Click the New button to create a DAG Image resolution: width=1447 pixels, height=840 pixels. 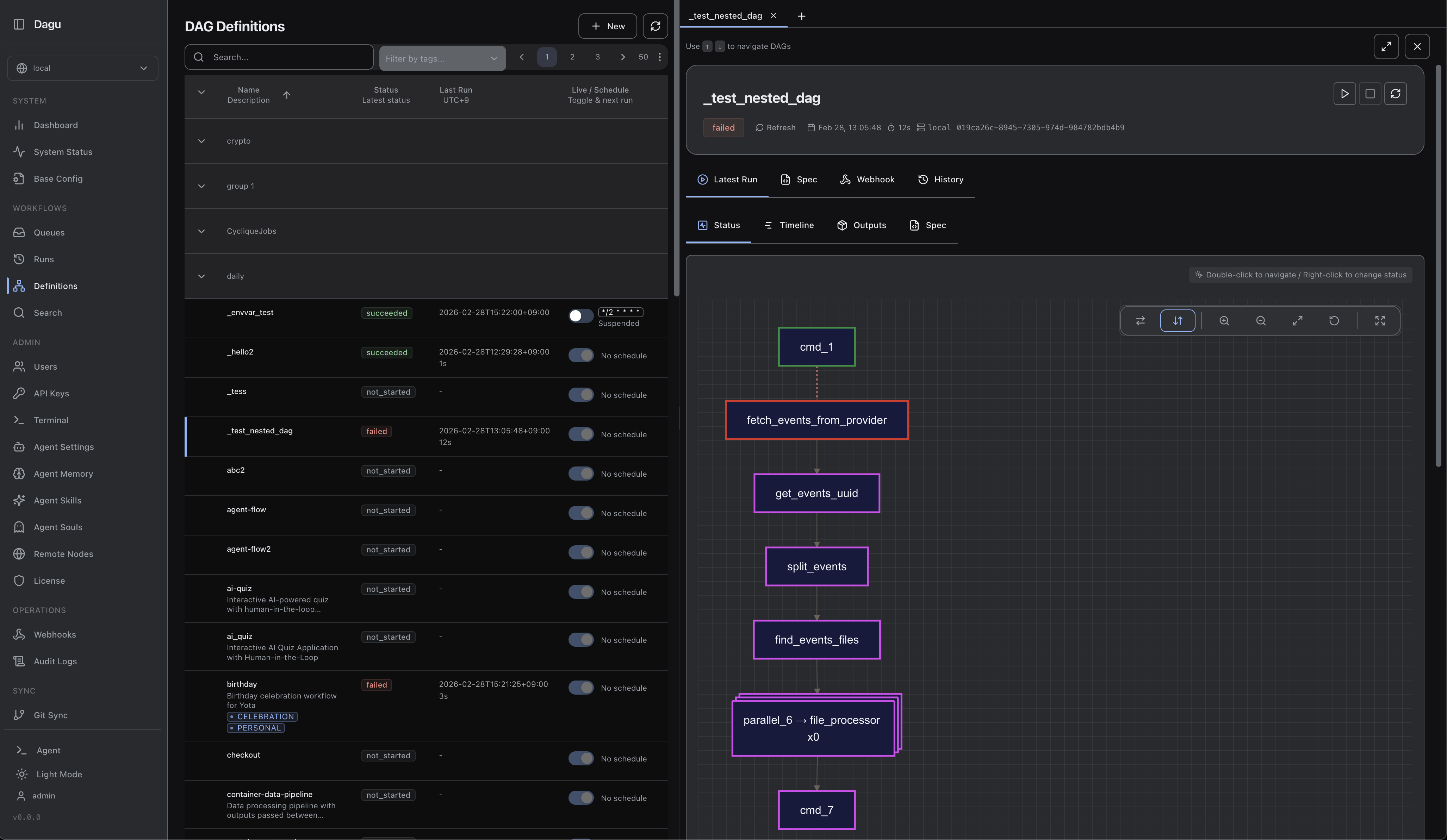[608, 26]
